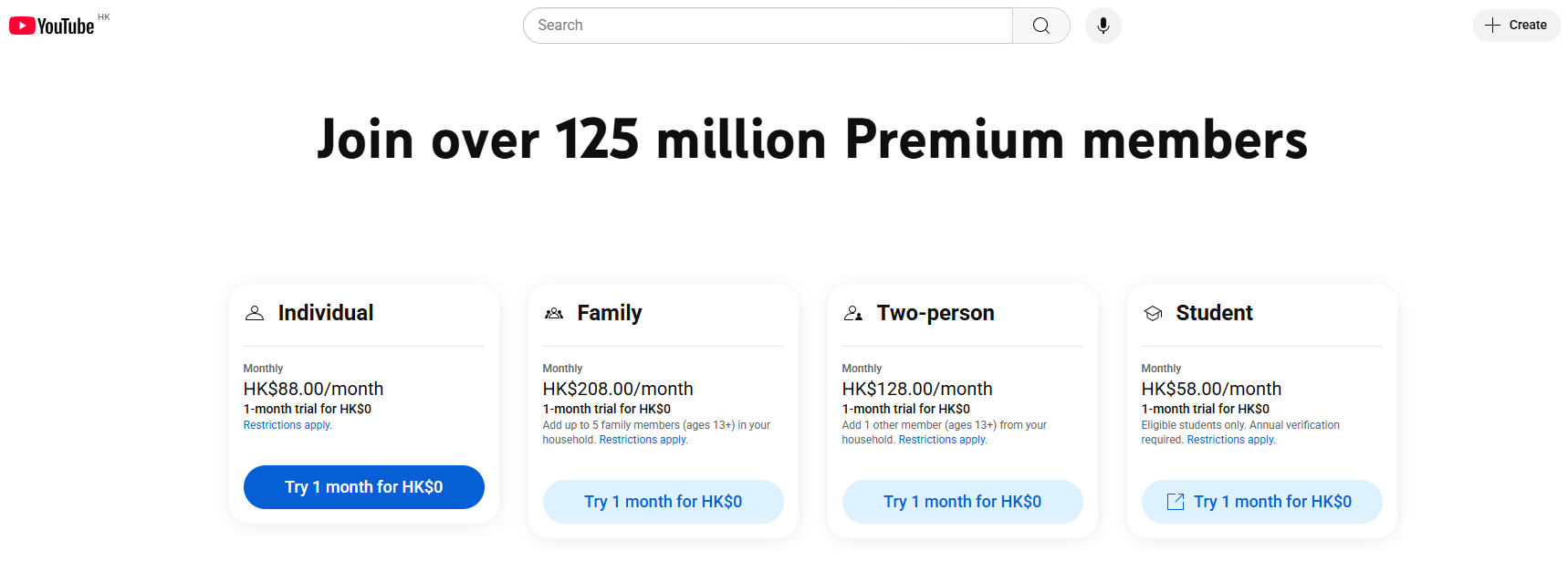Start Family plan free trial
Viewport: 1568px width, 583px height.
coord(663,501)
